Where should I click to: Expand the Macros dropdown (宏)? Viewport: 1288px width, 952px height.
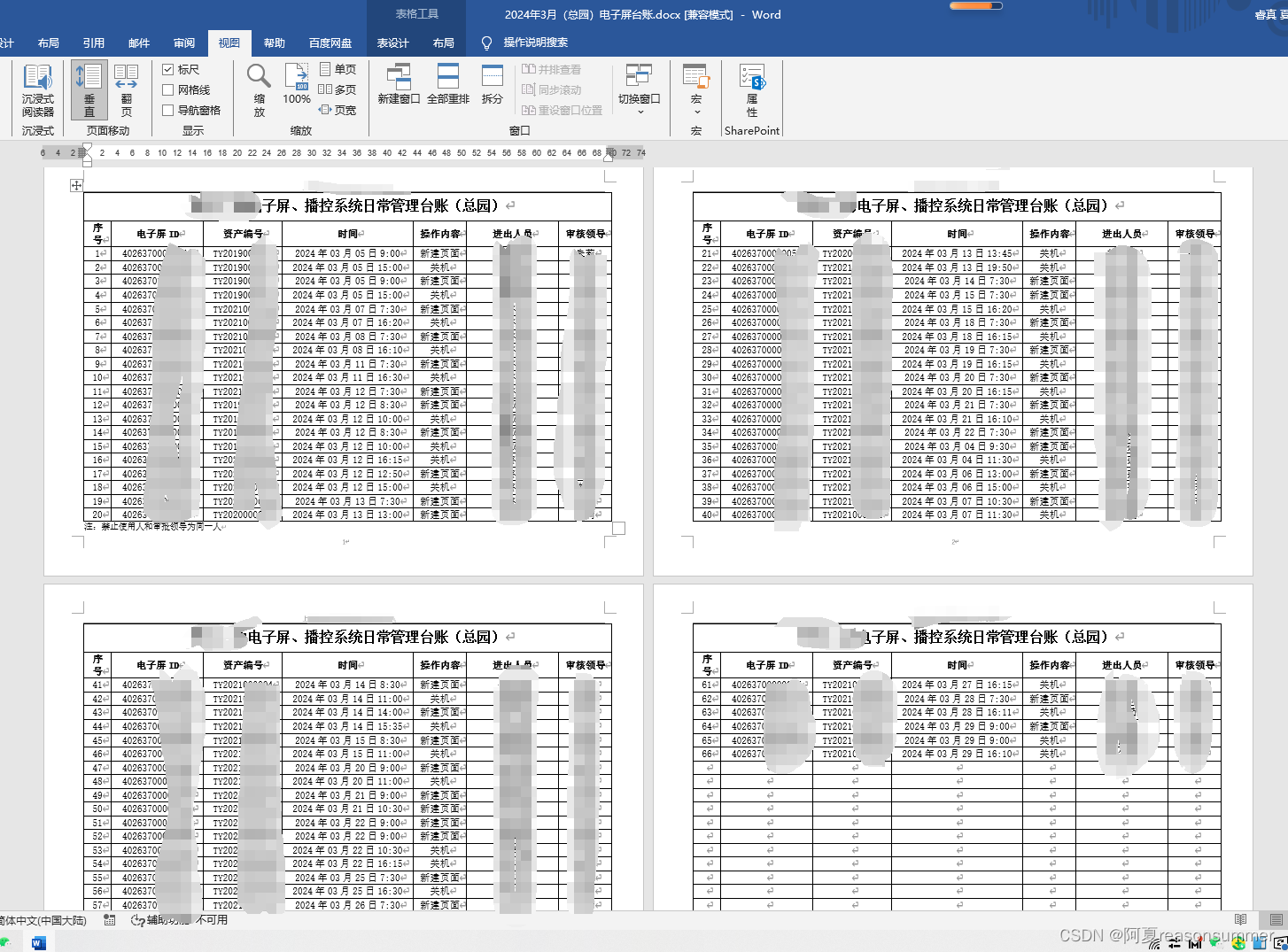click(696, 89)
